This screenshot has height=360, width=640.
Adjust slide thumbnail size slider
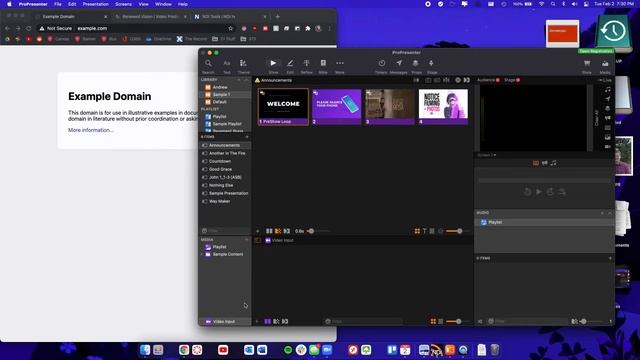[457, 231]
